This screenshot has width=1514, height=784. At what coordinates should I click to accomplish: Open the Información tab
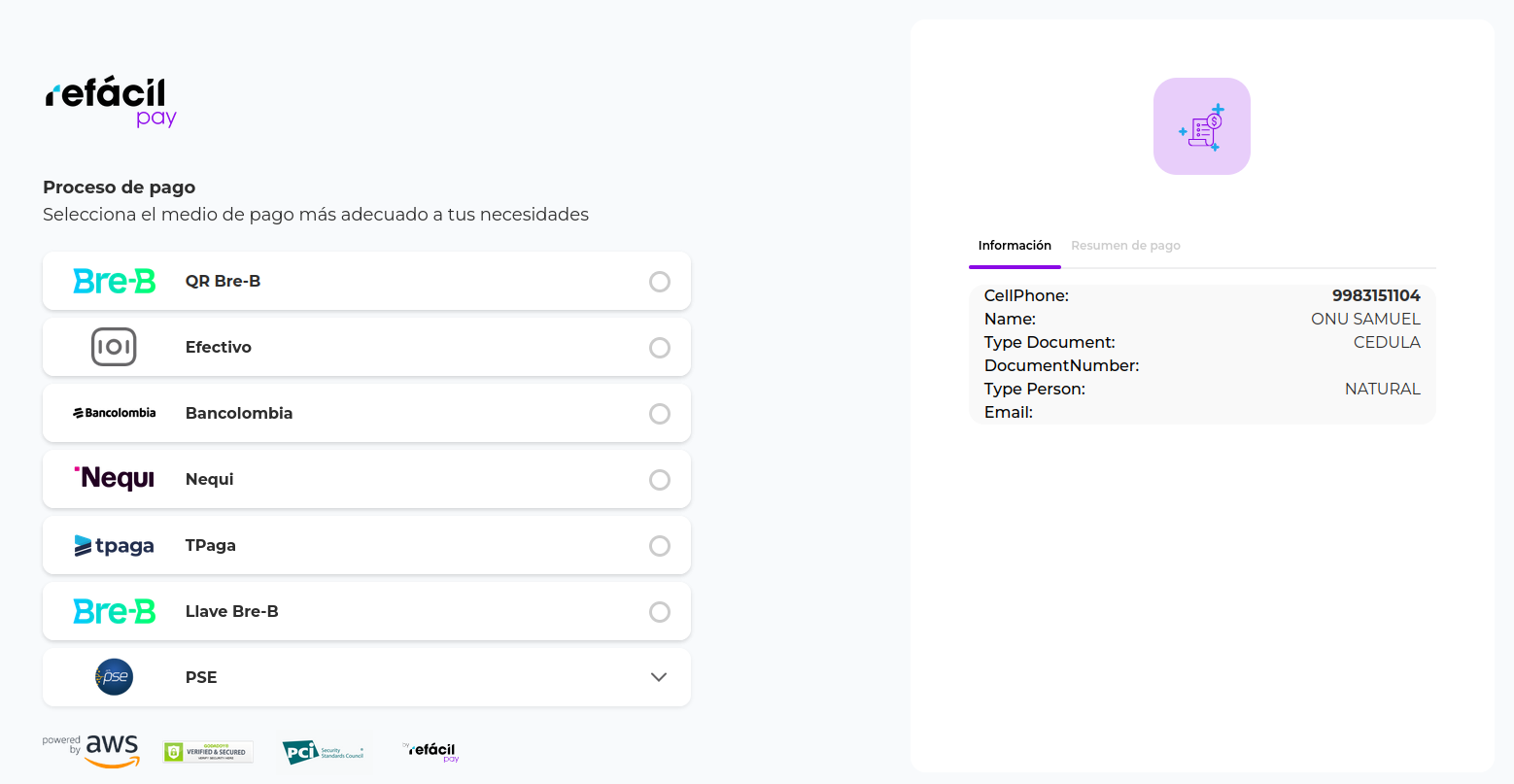[x=1015, y=246]
